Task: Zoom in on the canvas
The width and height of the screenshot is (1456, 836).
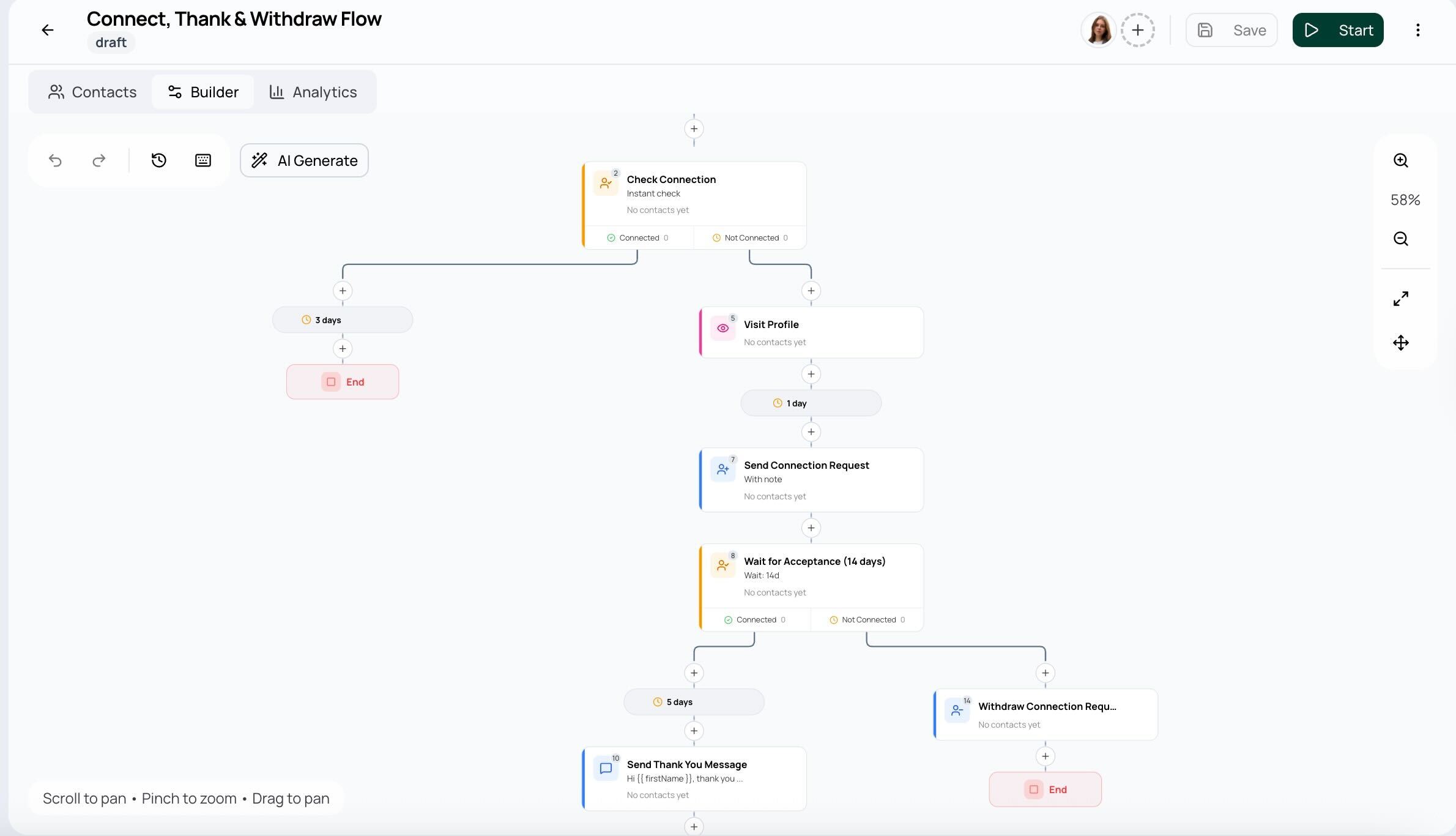Action: tap(1401, 160)
